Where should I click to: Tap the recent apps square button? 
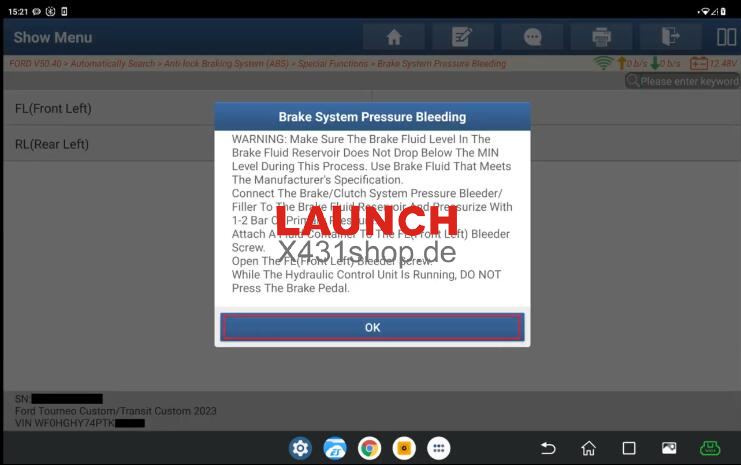click(629, 448)
